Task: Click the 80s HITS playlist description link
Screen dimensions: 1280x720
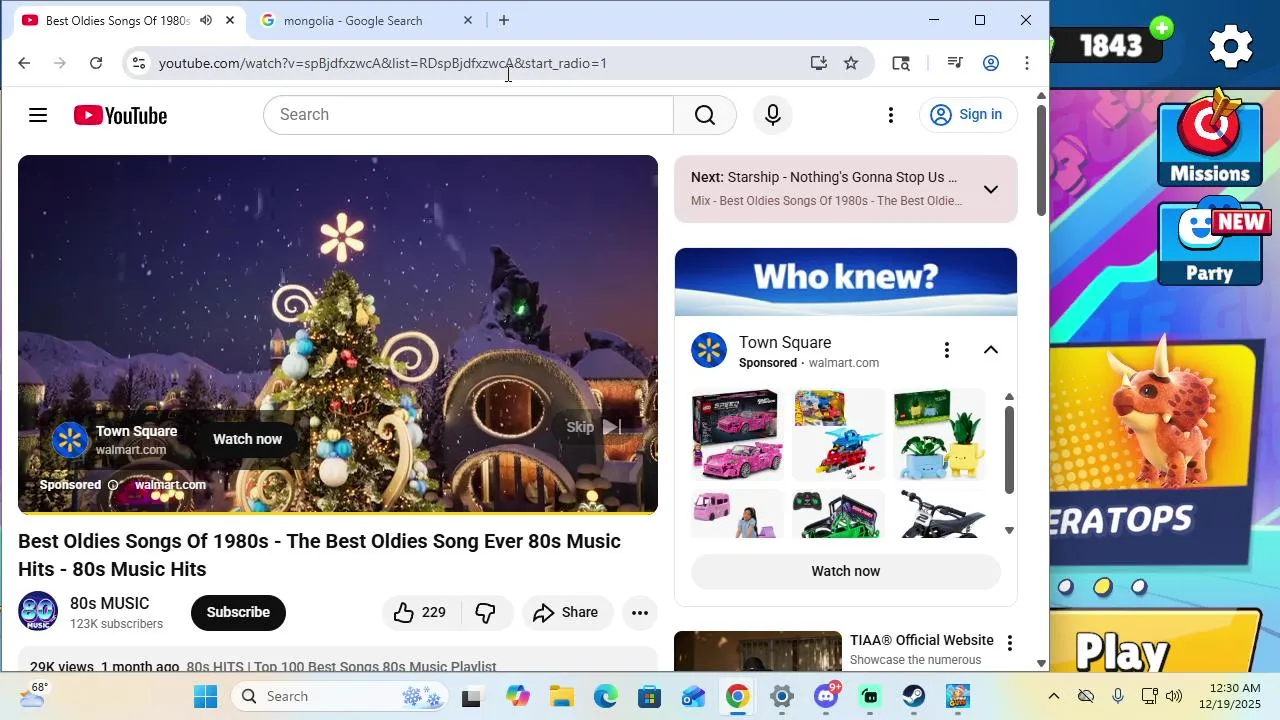Action: click(341, 666)
